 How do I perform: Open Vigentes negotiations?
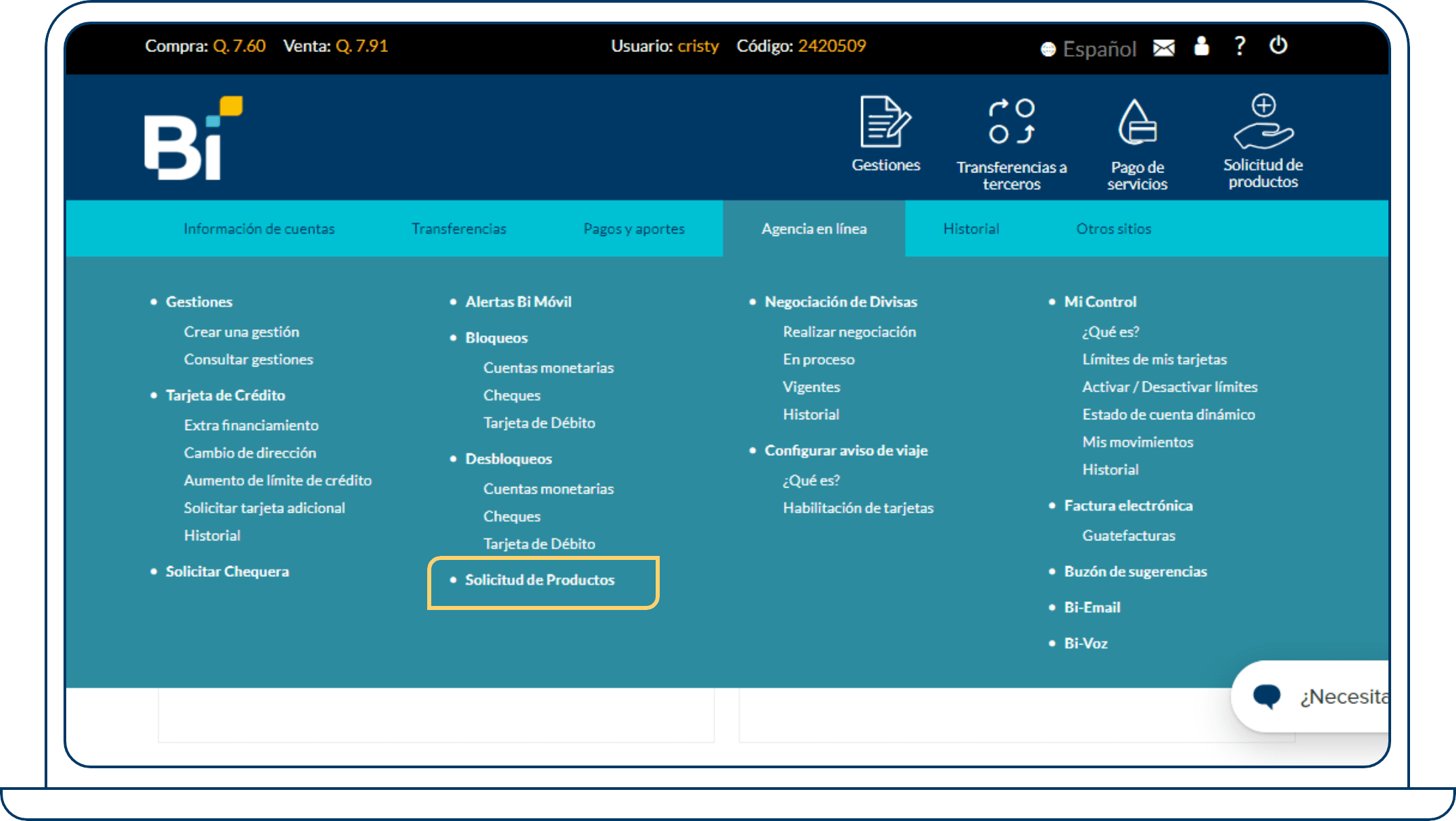tap(811, 387)
